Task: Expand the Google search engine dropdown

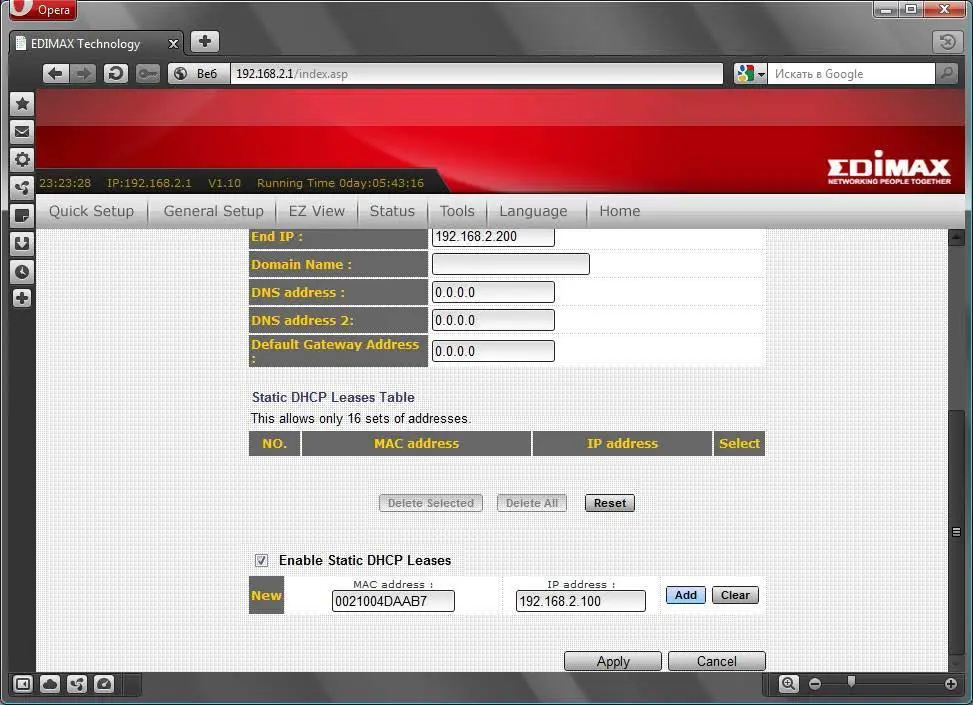Action: pyautogui.click(x=750, y=73)
